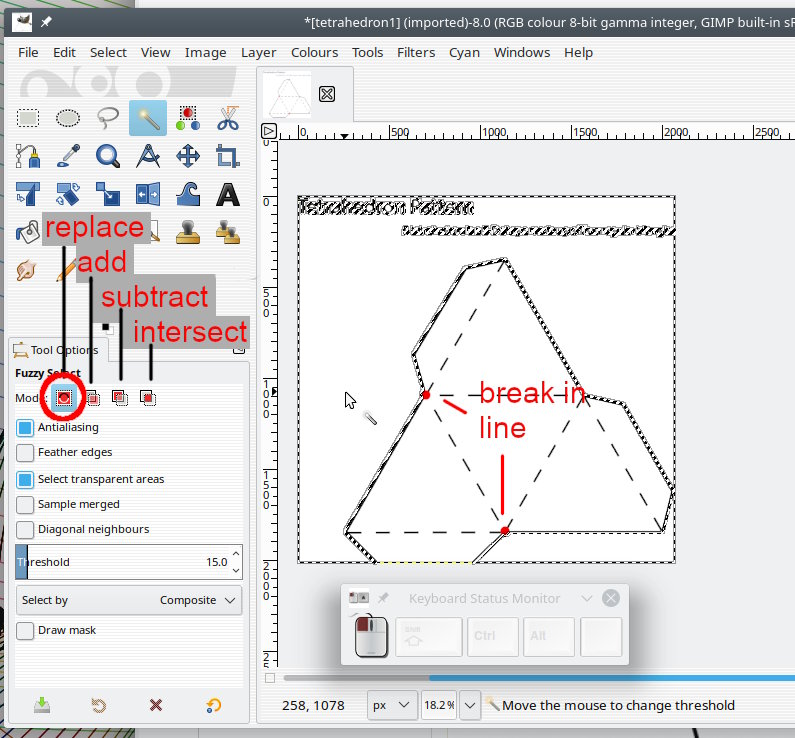Select the Text tool

click(228, 194)
